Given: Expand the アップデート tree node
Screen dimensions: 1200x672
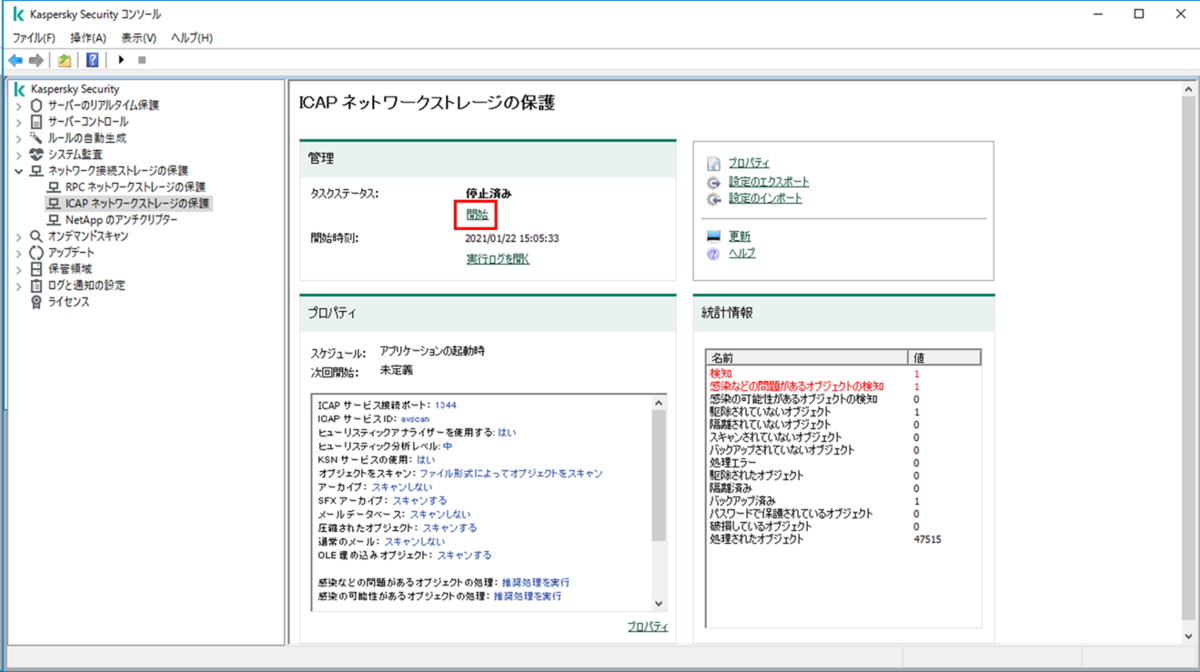Looking at the screenshot, I should tap(19, 252).
